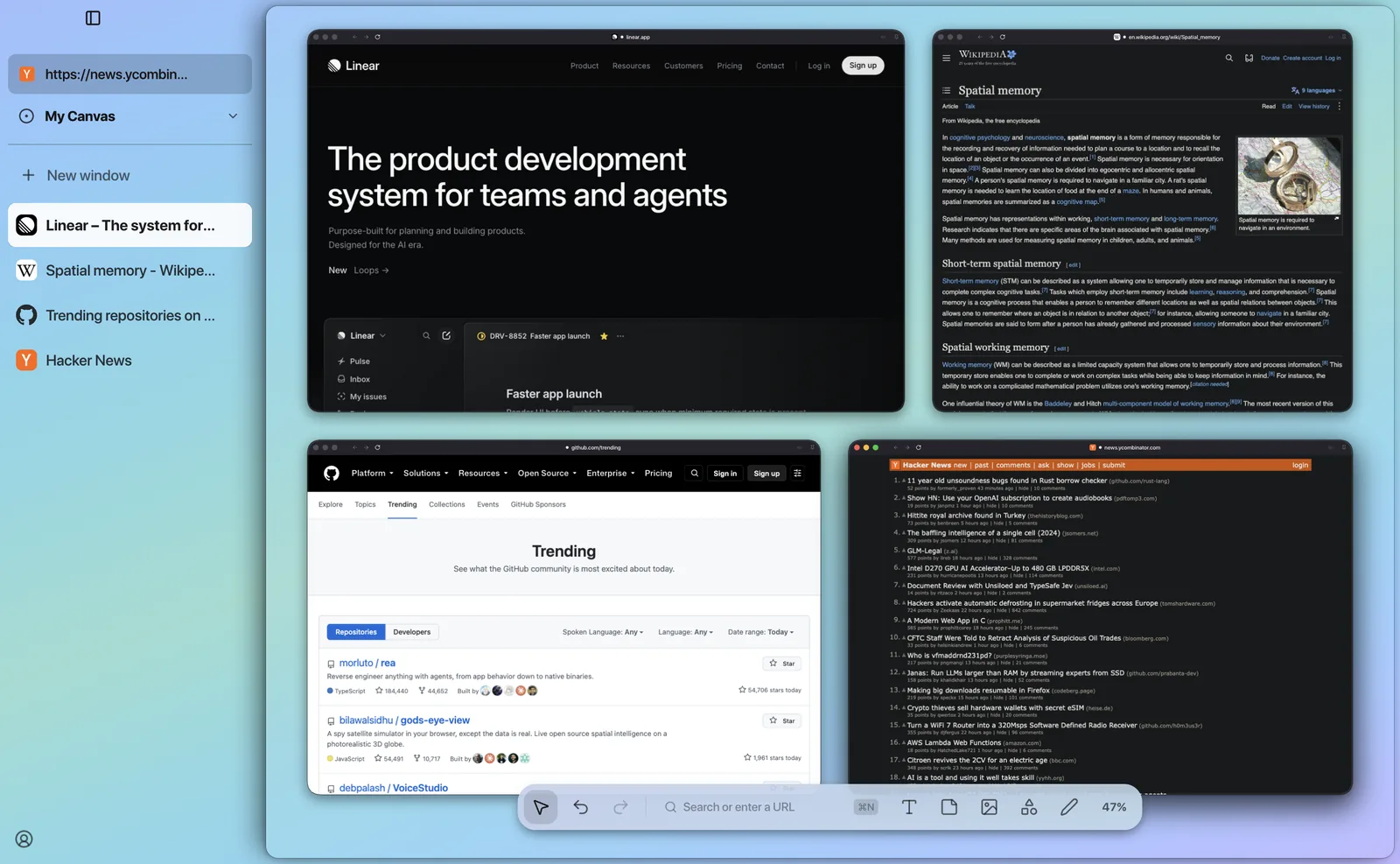Click the yellow star next to Faster app launch
This screenshot has height=864, width=1400.
604,336
